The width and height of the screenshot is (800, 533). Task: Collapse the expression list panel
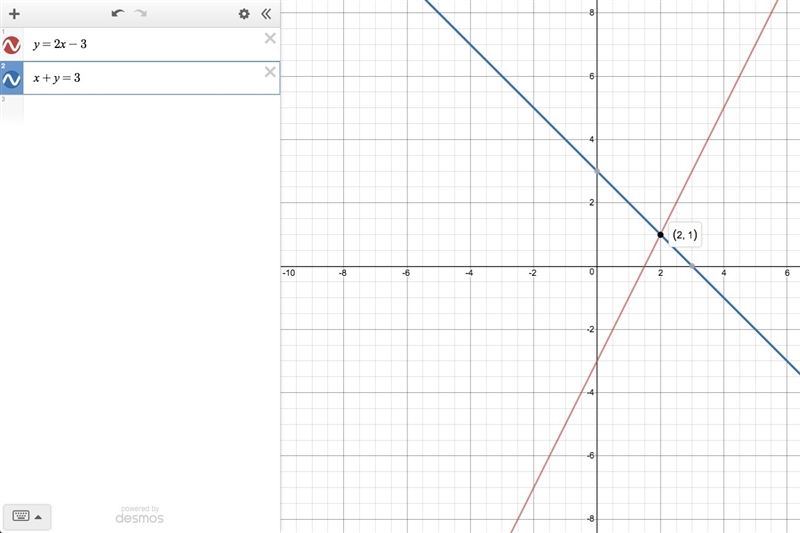pyautogui.click(x=266, y=14)
